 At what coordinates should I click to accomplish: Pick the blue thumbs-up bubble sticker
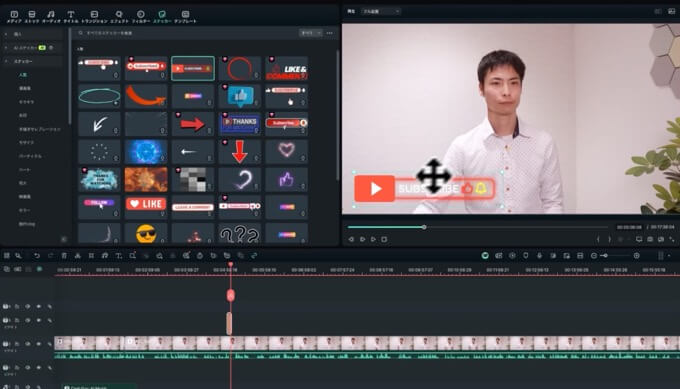(239, 96)
